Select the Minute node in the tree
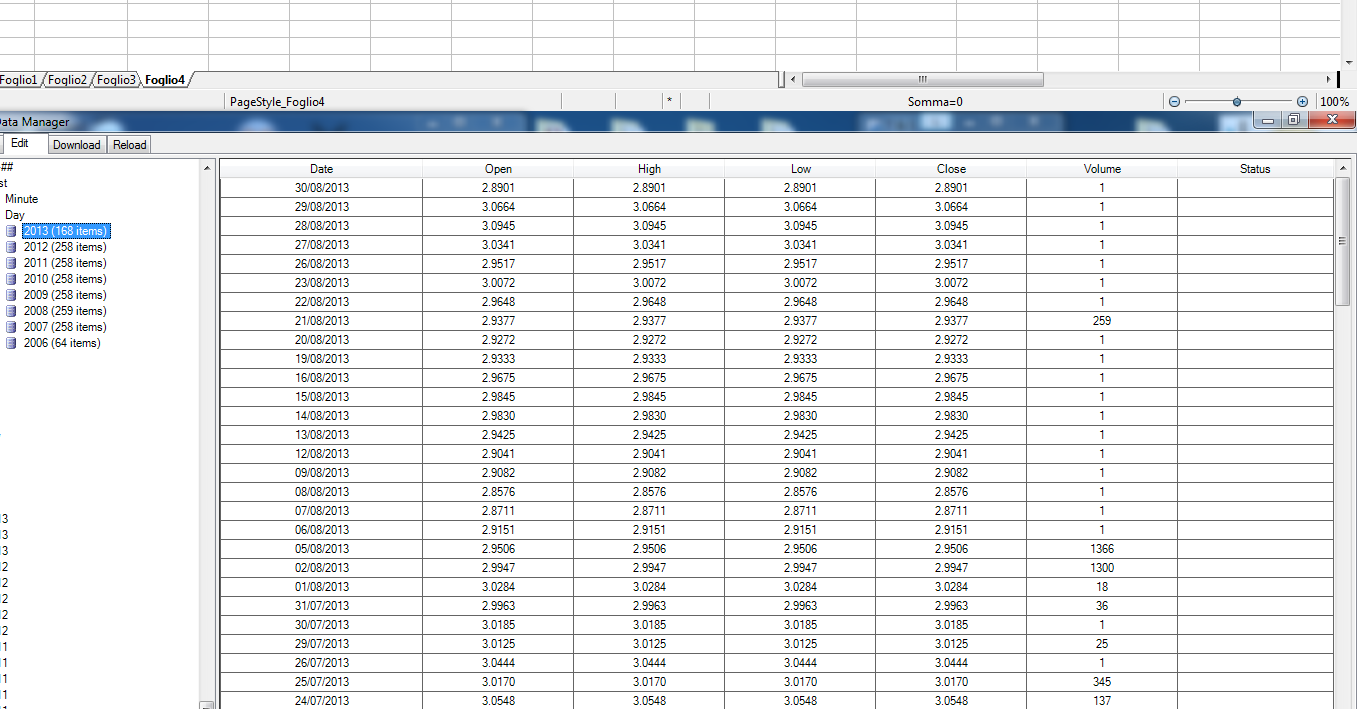This screenshot has width=1357, height=709. coord(21,199)
